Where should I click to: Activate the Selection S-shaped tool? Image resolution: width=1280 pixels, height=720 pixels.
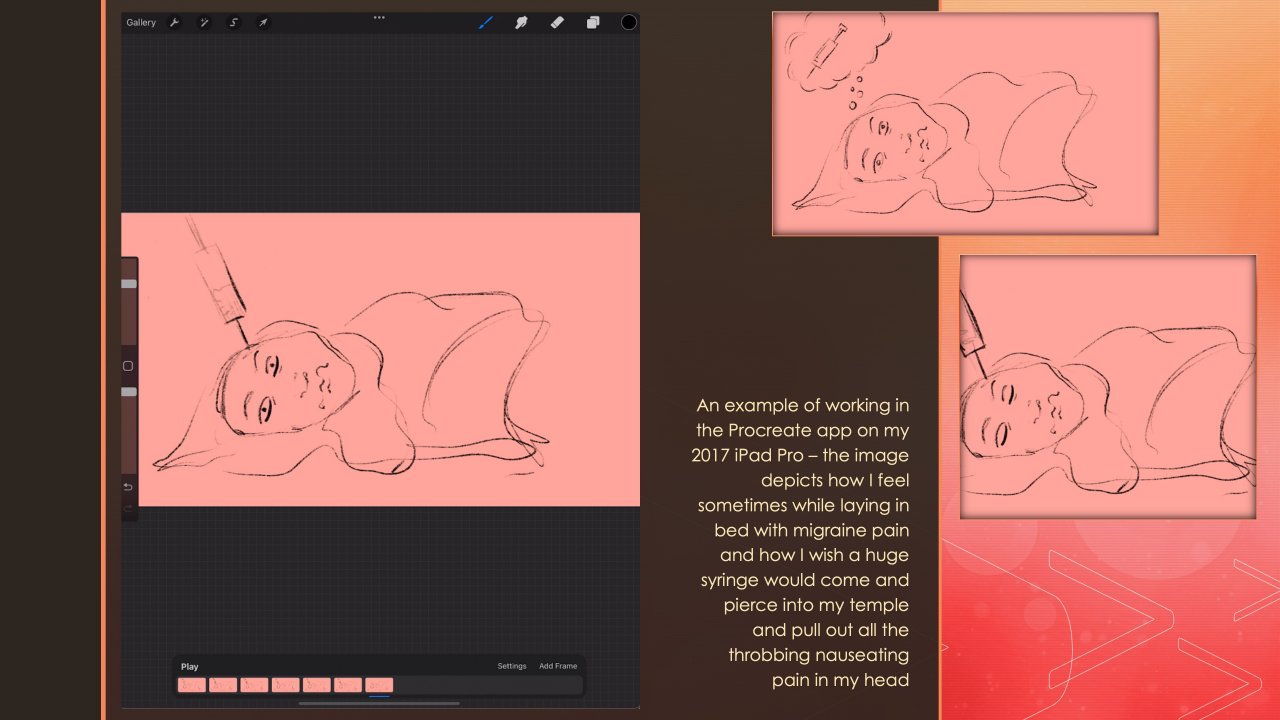pyautogui.click(x=234, y=22)
